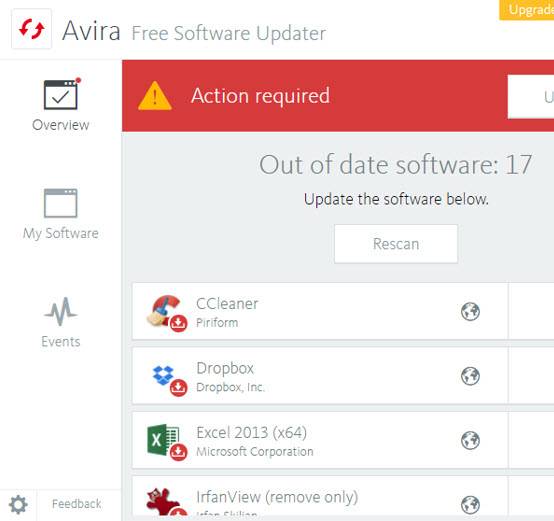Click the yellow warning triangle icon
The width and height of the screenshot is (554, 521).
pyautogui.click(x=155, y=96)
